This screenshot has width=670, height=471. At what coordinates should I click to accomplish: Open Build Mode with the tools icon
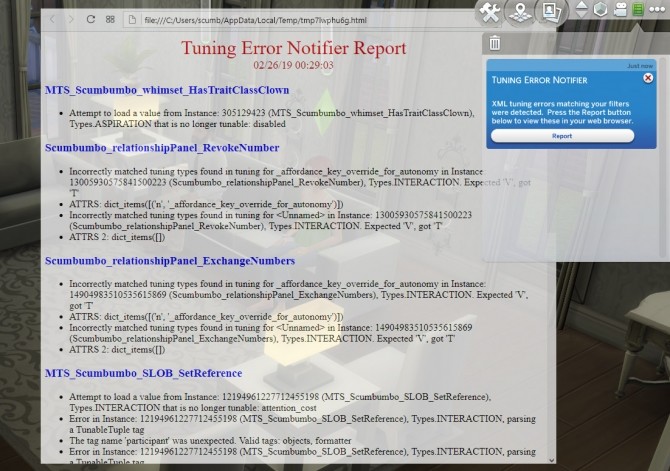490,12
